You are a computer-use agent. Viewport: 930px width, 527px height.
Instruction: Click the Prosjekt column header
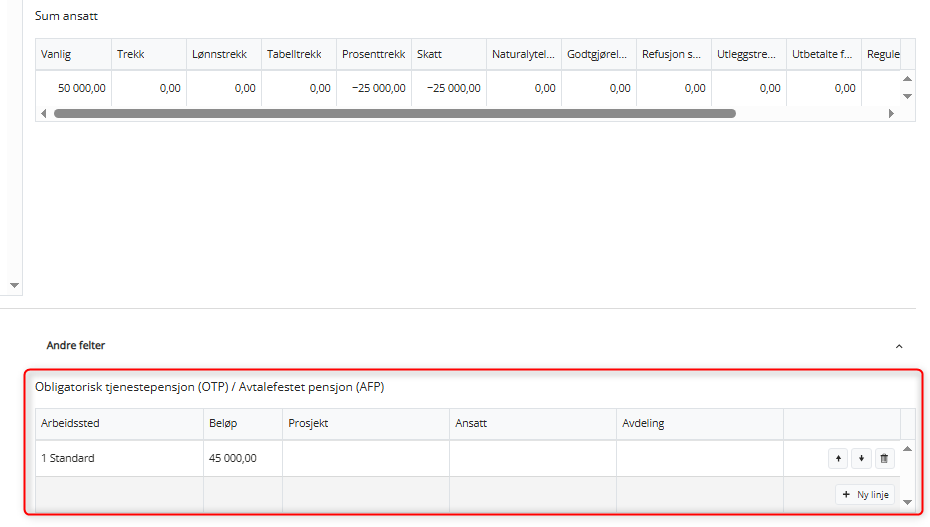(365, 424)
